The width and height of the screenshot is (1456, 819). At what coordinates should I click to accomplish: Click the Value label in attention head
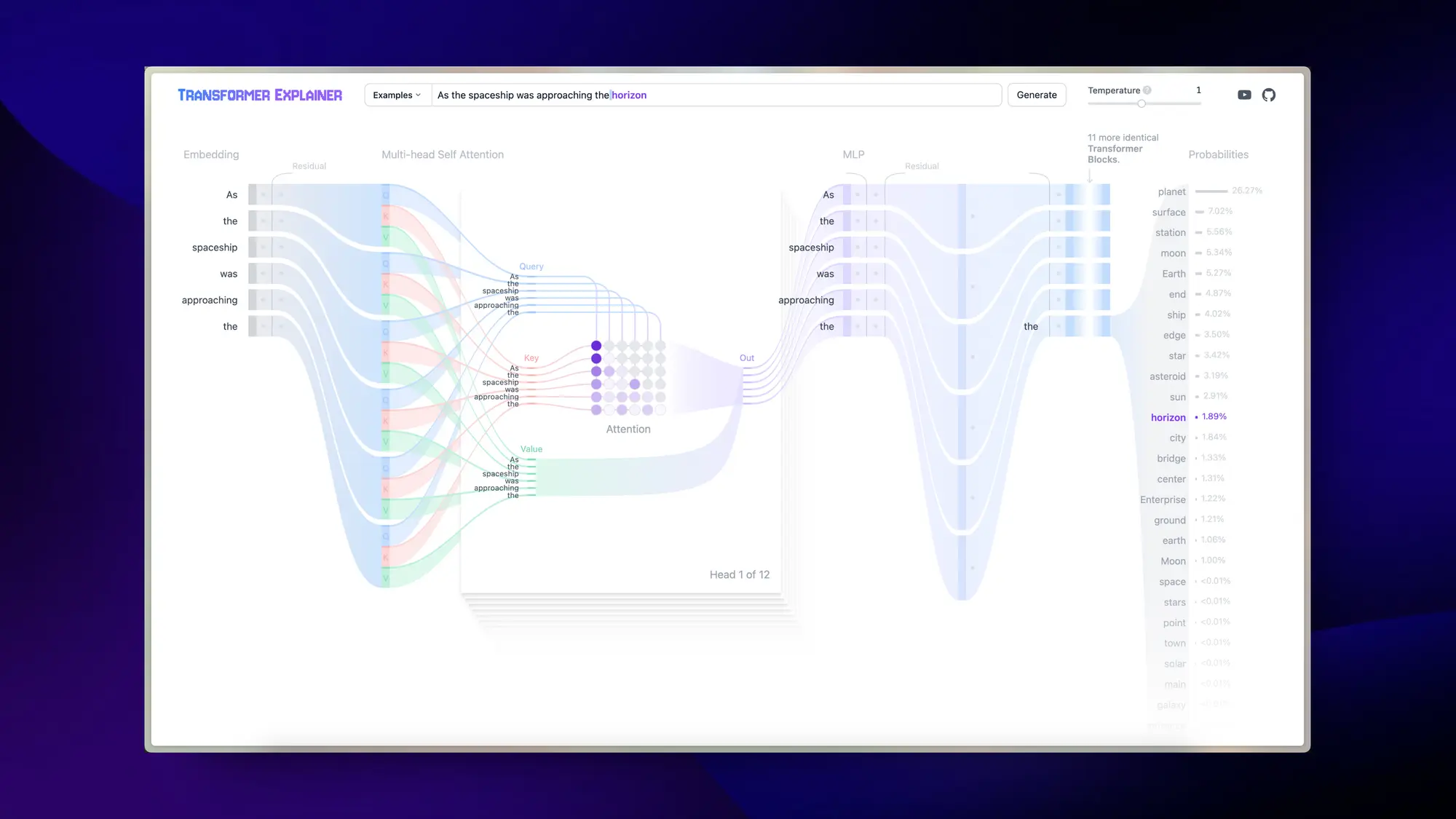pyautogui.click(x=531, y=449)
